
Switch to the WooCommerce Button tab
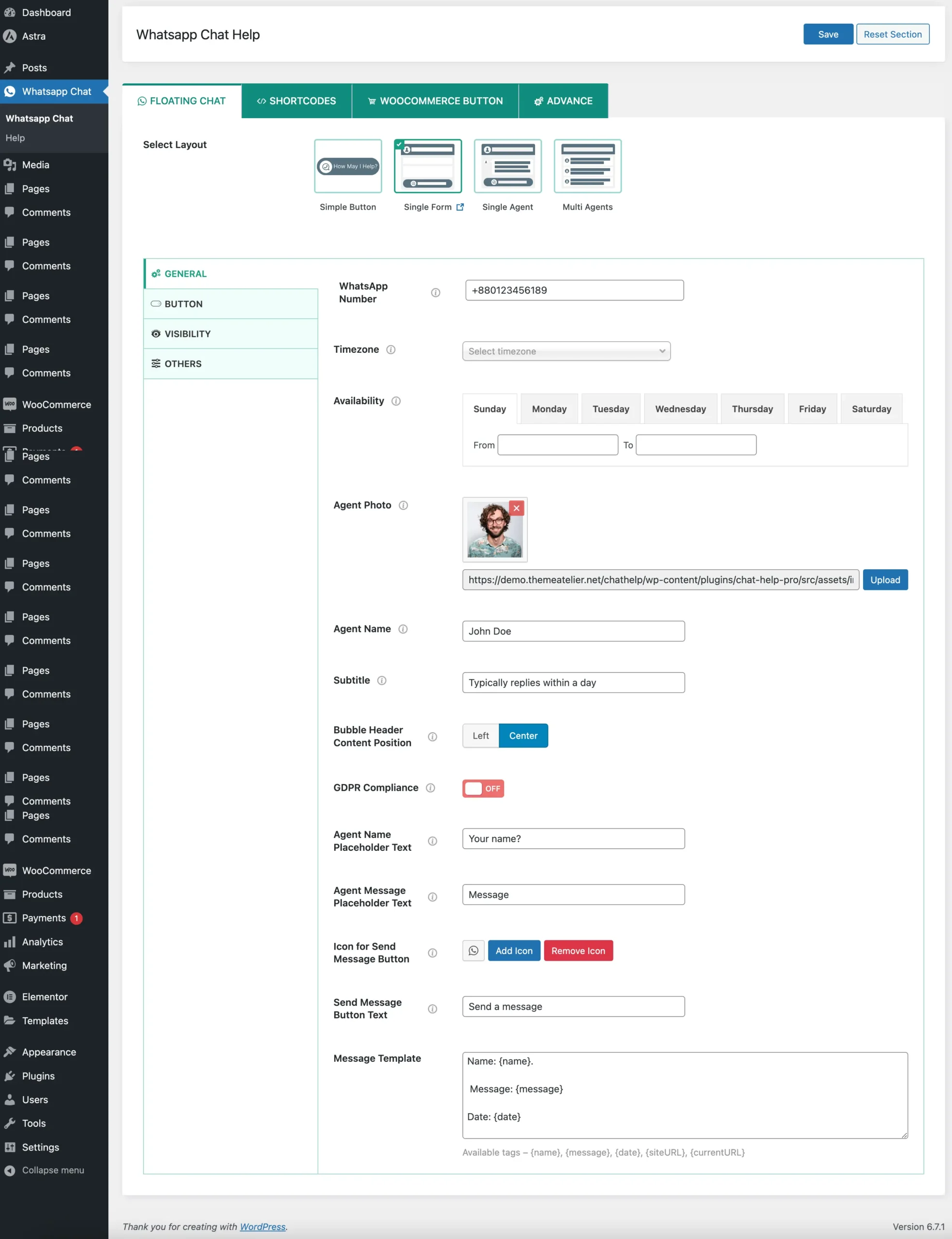(x=435, y=101)
